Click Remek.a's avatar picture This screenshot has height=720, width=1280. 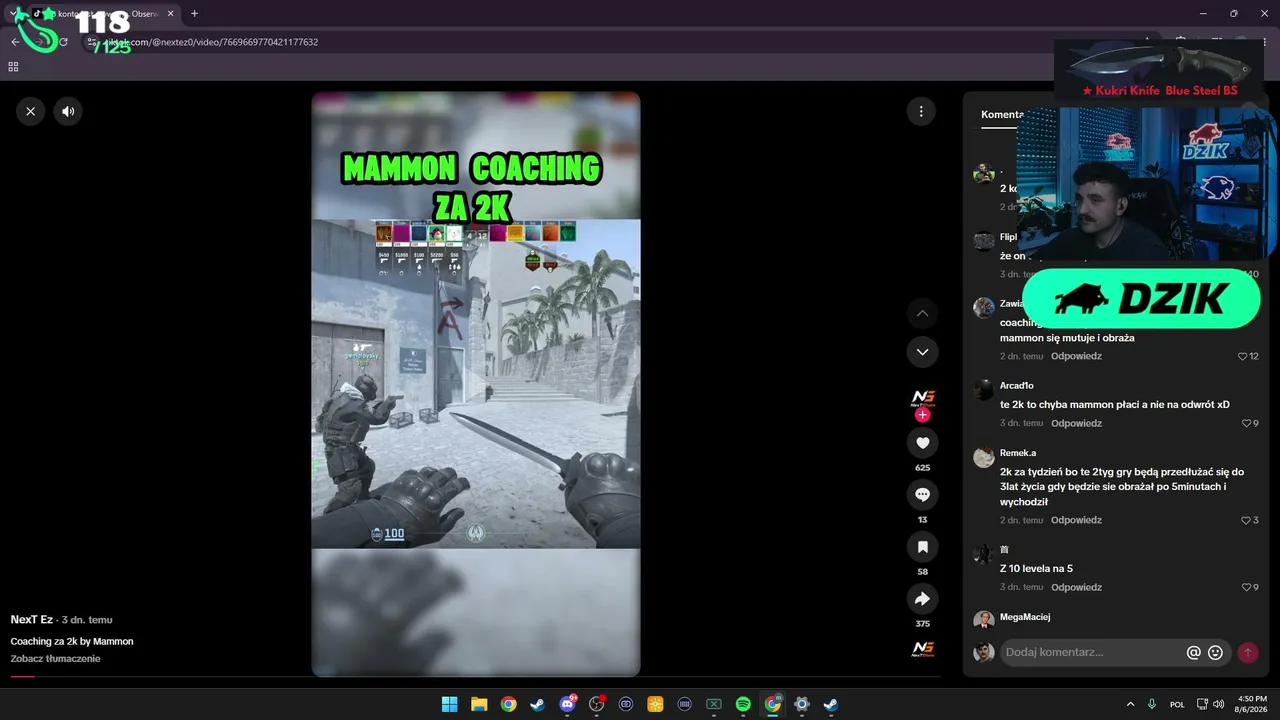coord(984,457)
